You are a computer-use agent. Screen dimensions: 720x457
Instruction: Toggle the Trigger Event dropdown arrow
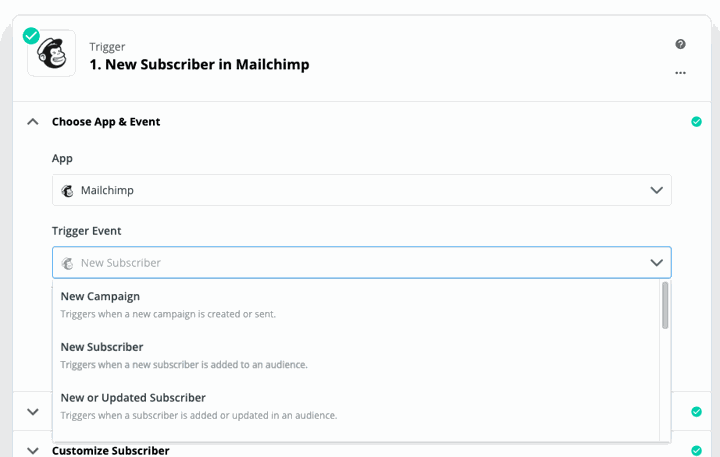click(657, 263)
